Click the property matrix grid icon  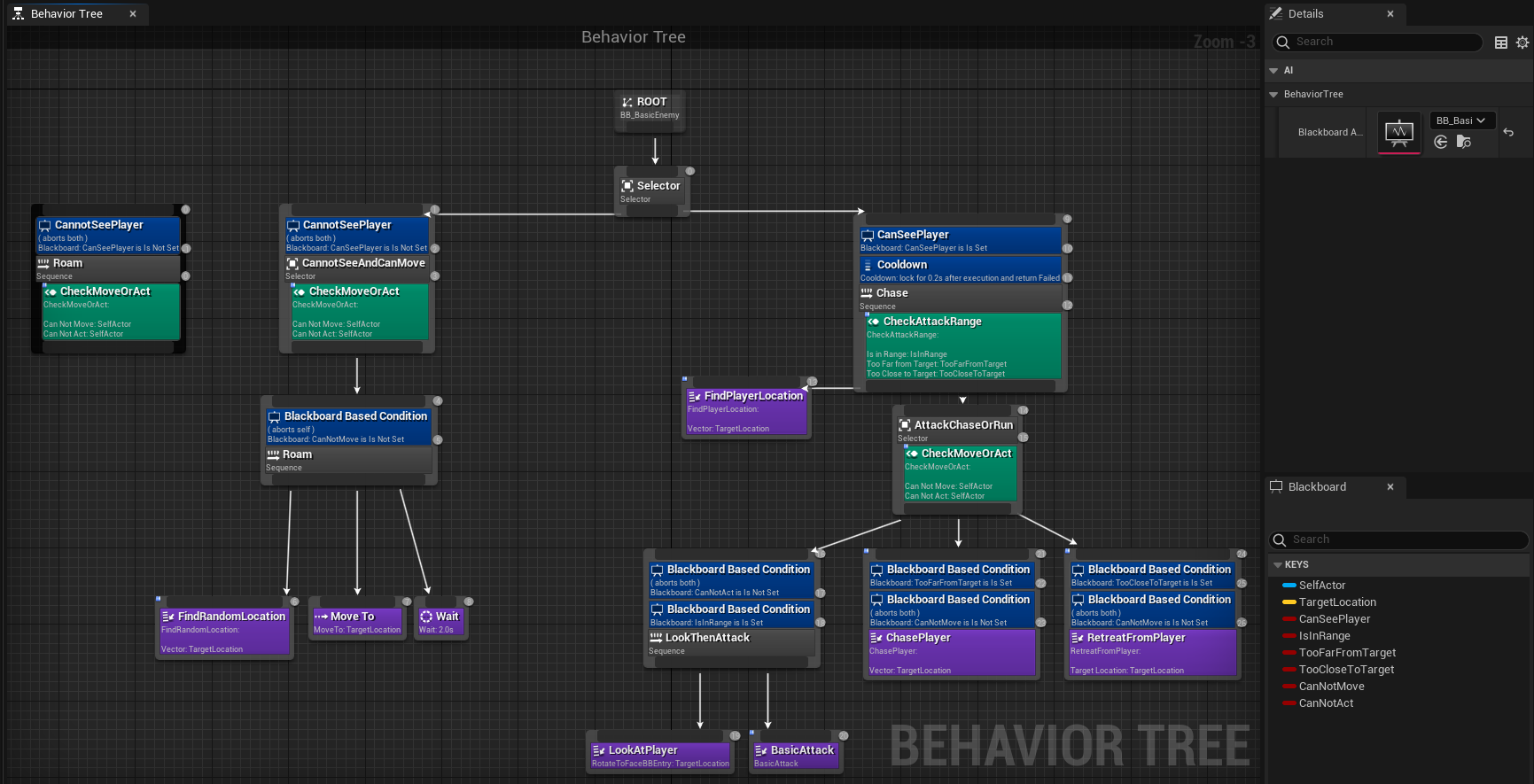click(x=1500, y=43)
